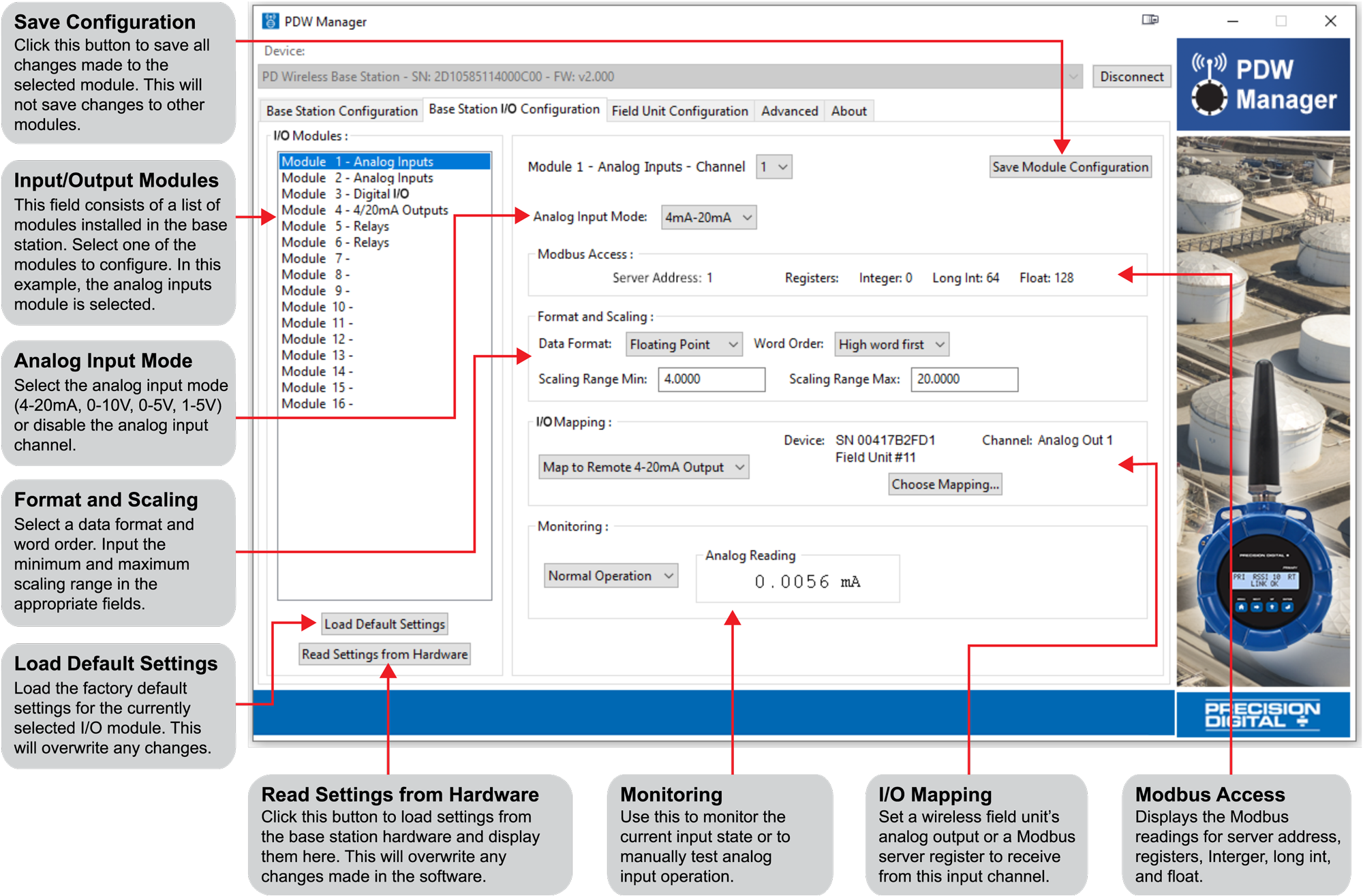Viewport: 1363px width, 896px height.
Task: Go to the Advanced tab
Action: [x=789, y=111]
